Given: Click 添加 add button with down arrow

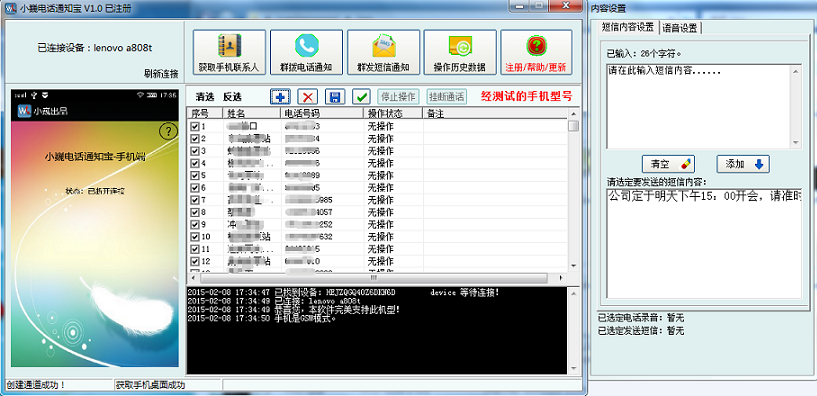Looking at the screenshot, I should click(x=743, y=164).
